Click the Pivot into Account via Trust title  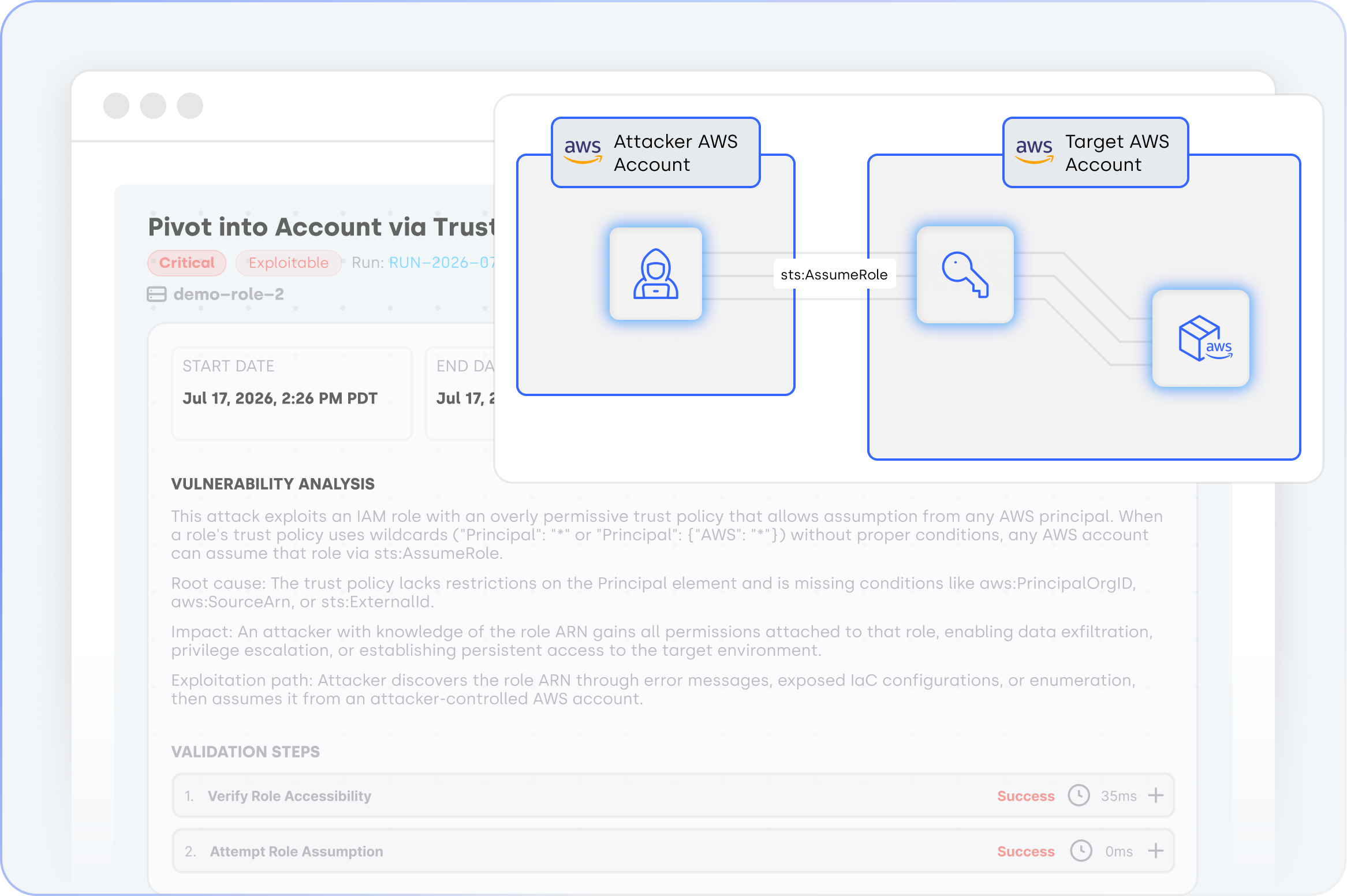pos(322,227)
